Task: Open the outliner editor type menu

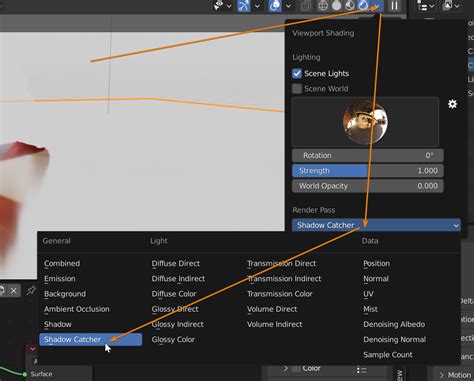Action: tap(425, 6)
